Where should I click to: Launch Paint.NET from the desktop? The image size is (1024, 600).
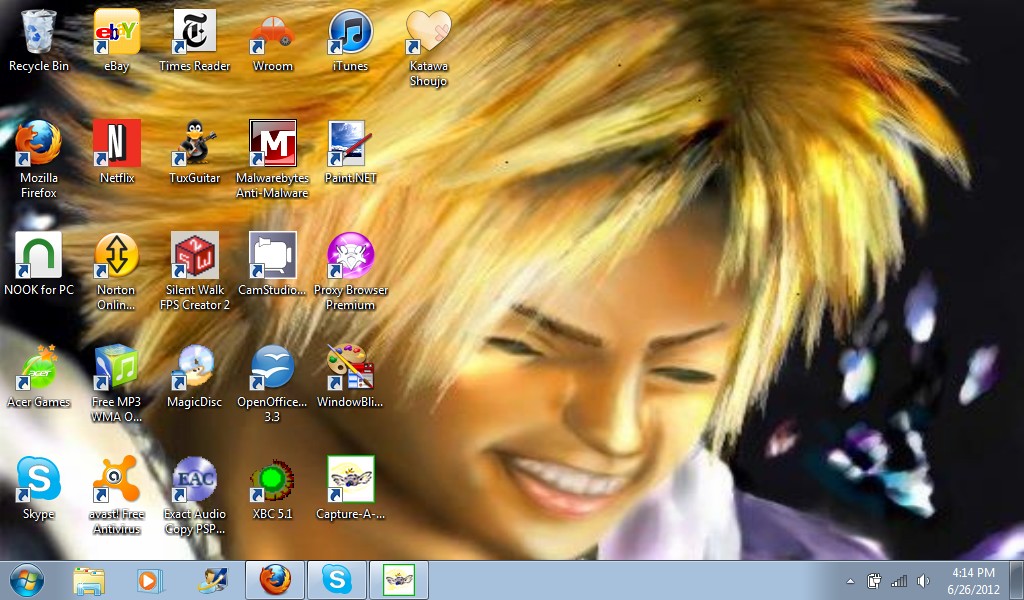coord(350,145)
